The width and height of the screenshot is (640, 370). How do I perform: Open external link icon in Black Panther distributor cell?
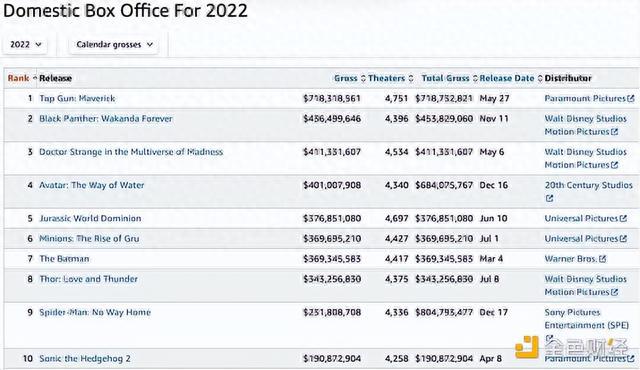615,132
